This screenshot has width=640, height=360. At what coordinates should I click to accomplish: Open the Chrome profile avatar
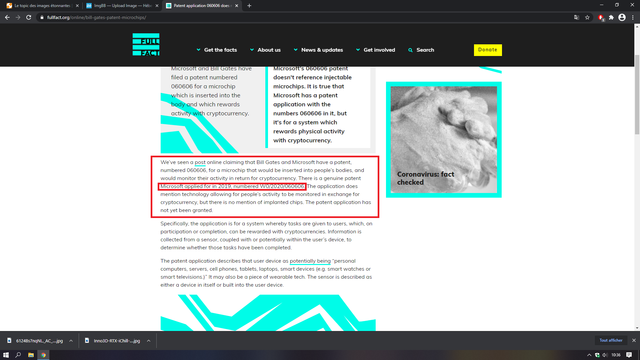pos(622,18)
